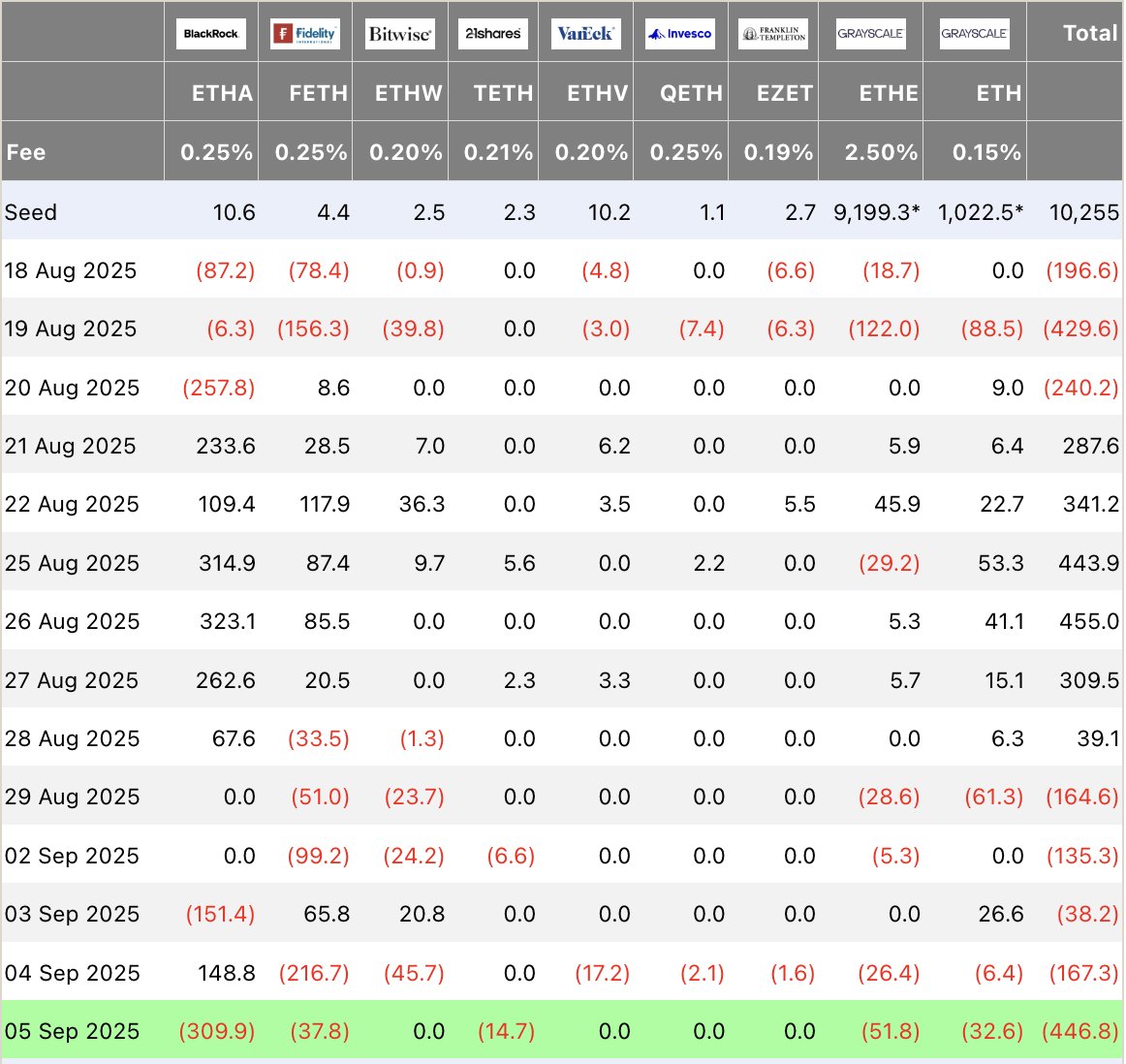
Task: Click the (446.8) total for 05 Sep
Action: point(1080,1031)
